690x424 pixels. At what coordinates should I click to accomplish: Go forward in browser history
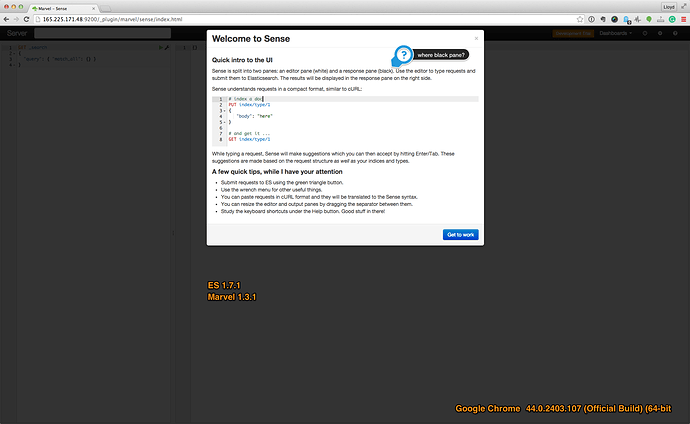pos(16,19)
